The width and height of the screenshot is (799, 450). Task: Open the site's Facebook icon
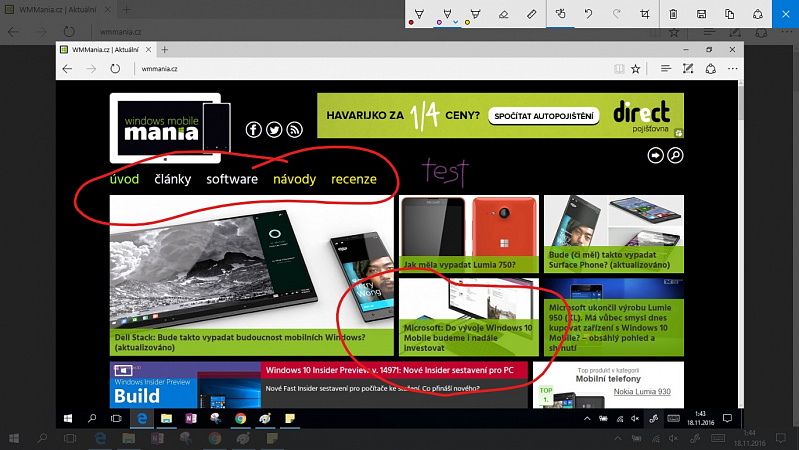pos(254,130)
